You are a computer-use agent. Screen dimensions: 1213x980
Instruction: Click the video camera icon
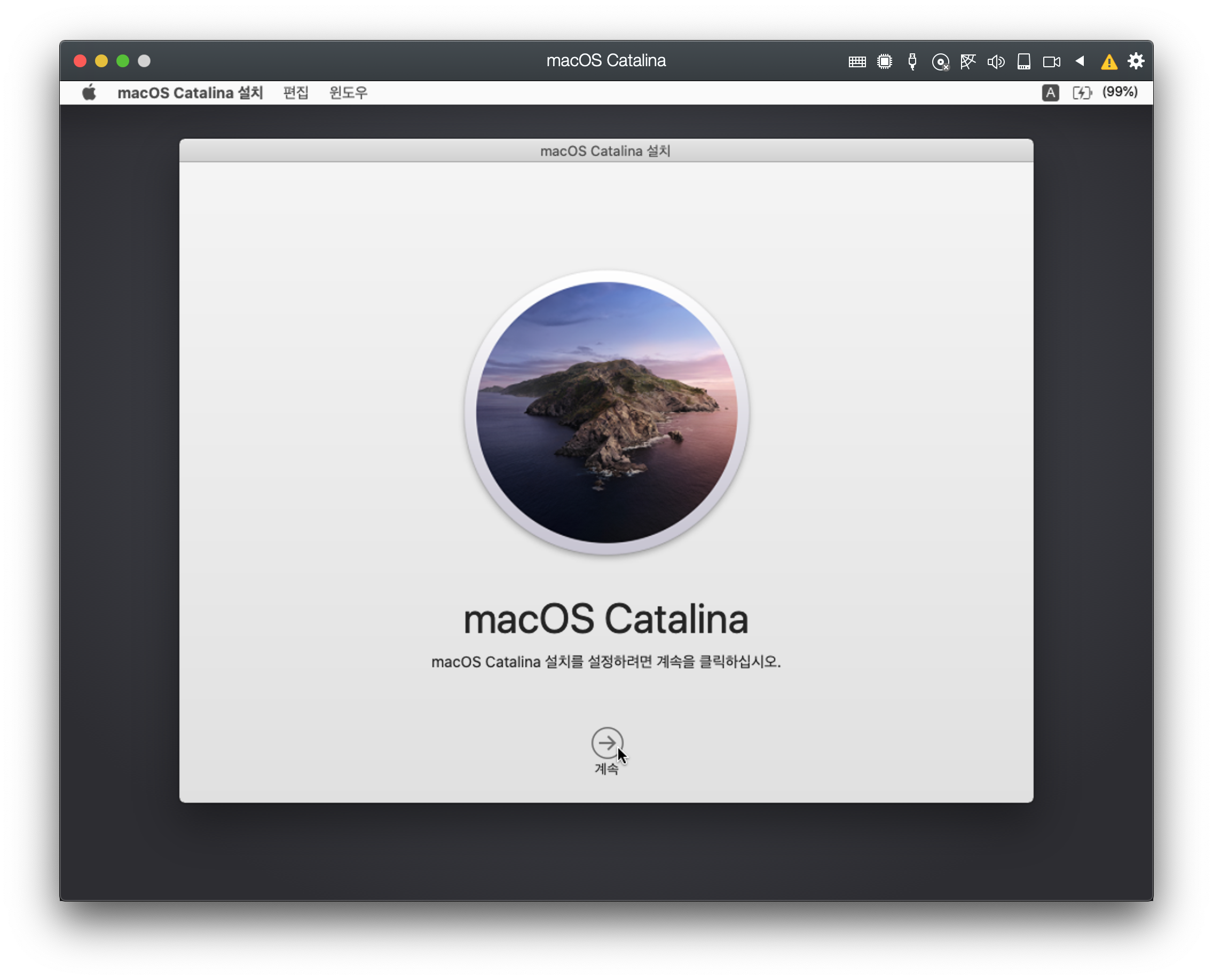pos(1051,61)
